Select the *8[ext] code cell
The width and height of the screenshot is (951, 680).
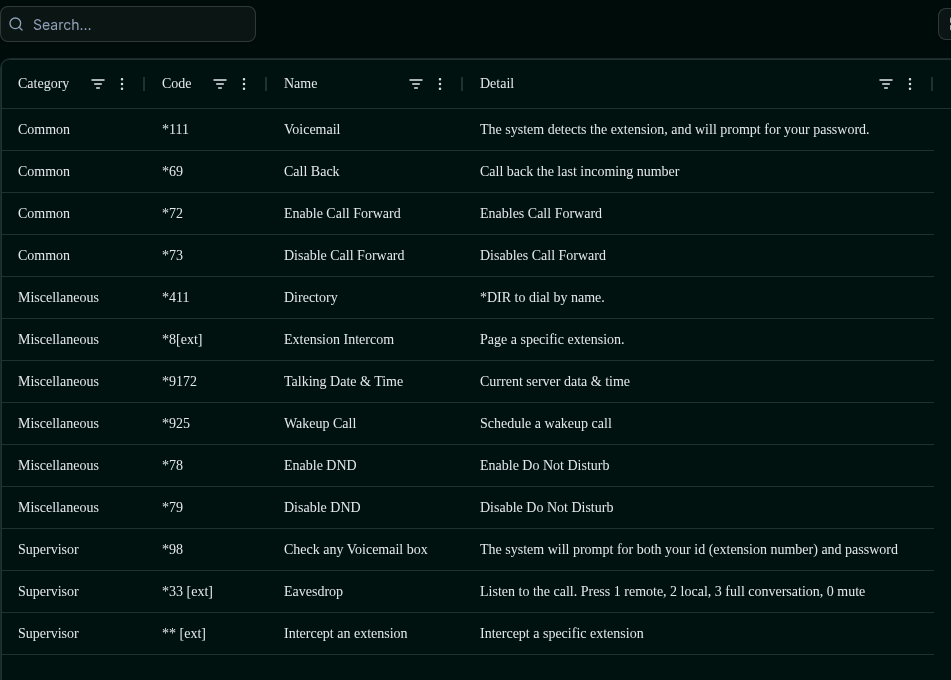(182, 339)
